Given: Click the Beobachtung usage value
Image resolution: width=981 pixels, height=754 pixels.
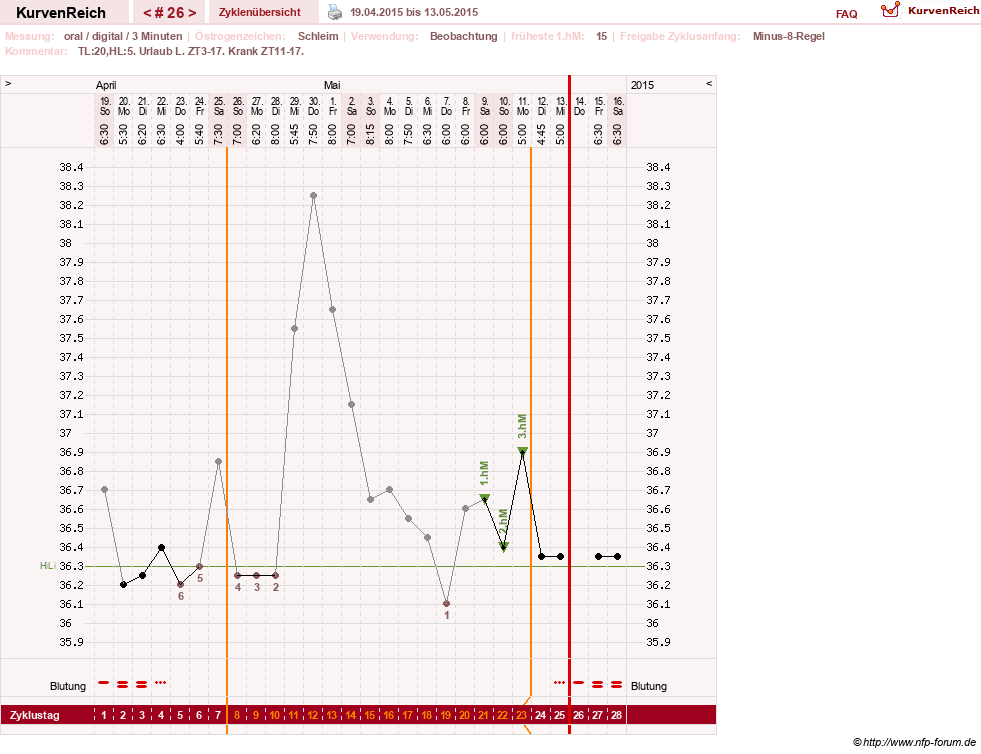Looking at the screenshot, I should click(464, 36).
